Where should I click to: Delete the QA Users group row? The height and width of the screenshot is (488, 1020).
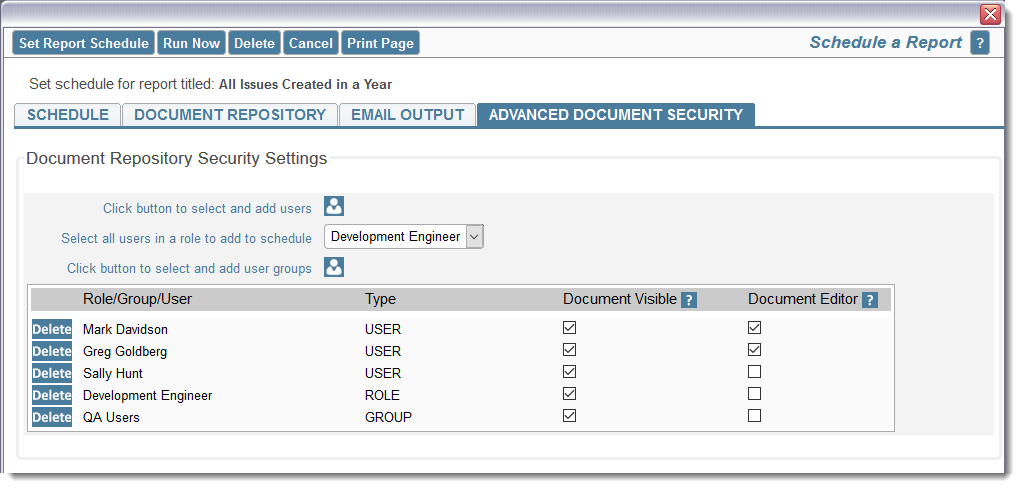coord(52,417)
